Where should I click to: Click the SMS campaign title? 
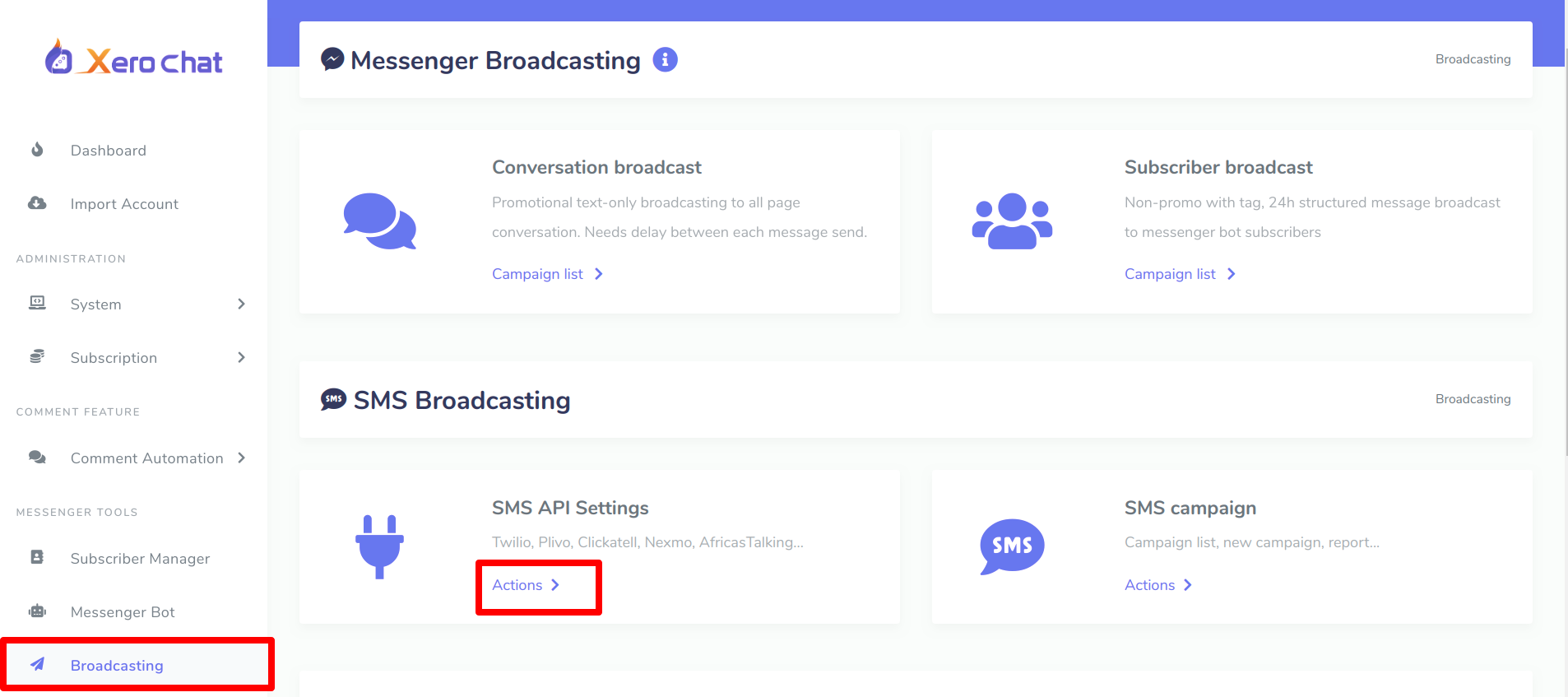click(1190, 508)
